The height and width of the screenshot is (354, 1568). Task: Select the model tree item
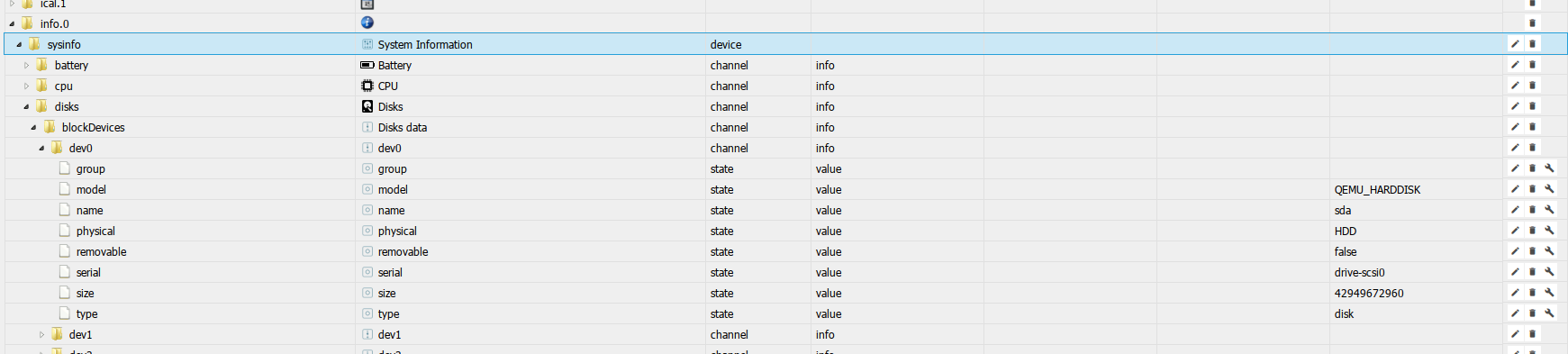coord(91,189)
